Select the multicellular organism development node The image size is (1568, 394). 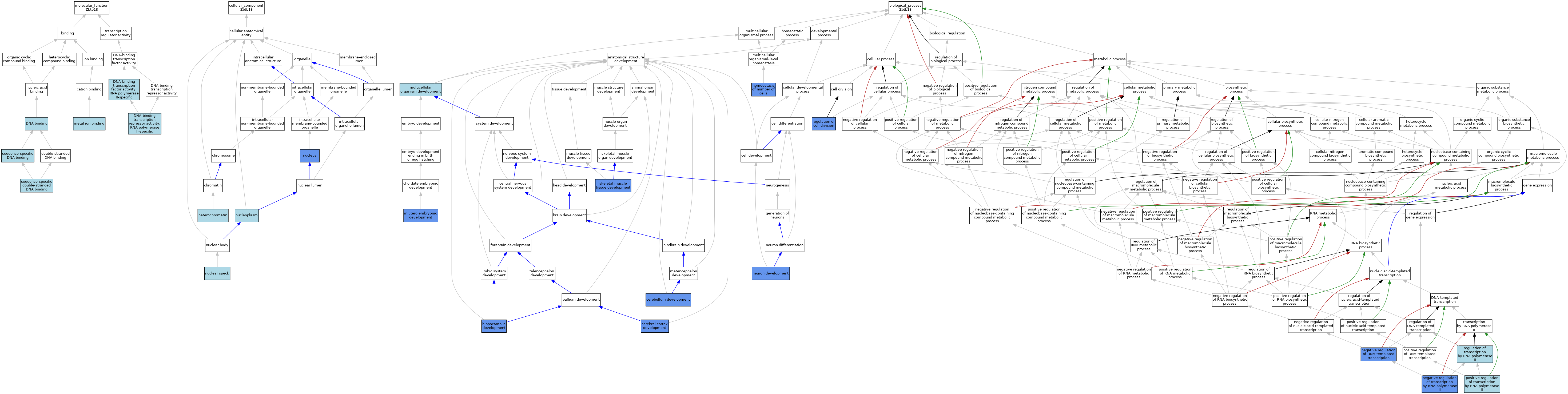[421, 90]
